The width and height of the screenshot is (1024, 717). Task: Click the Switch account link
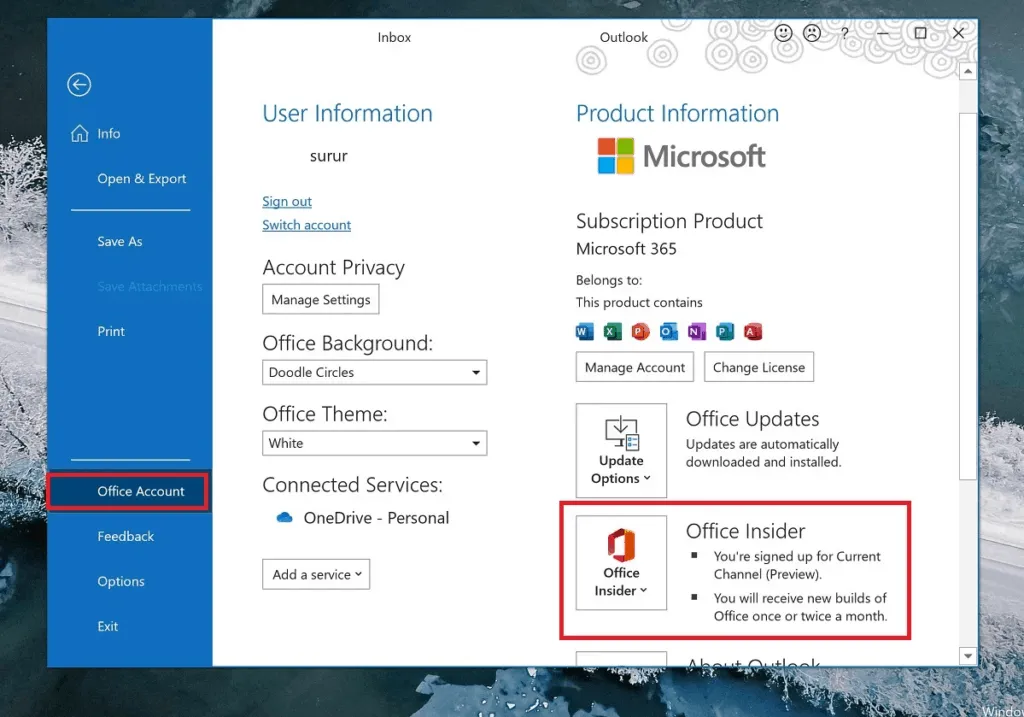(x=306, y=225)
